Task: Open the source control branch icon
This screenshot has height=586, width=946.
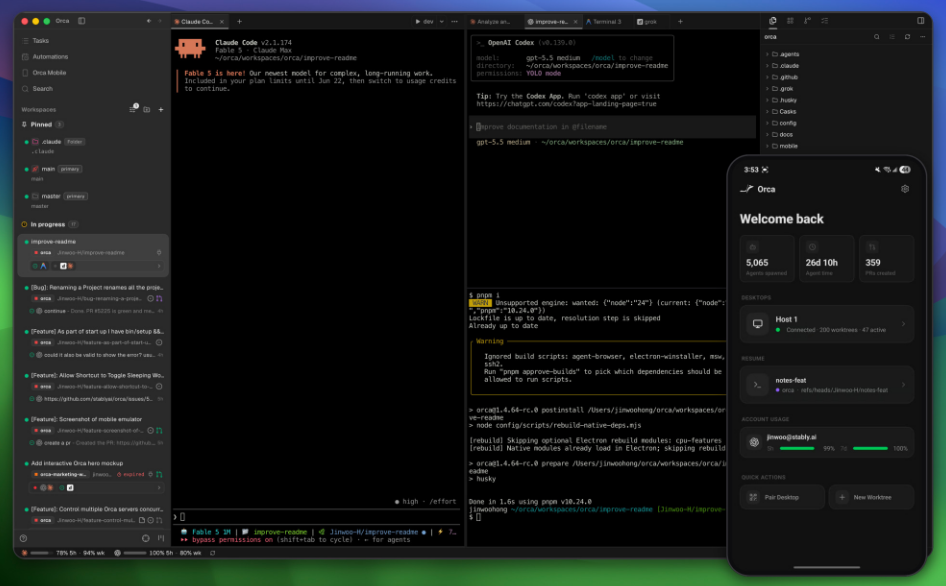Action: point(807,21)
